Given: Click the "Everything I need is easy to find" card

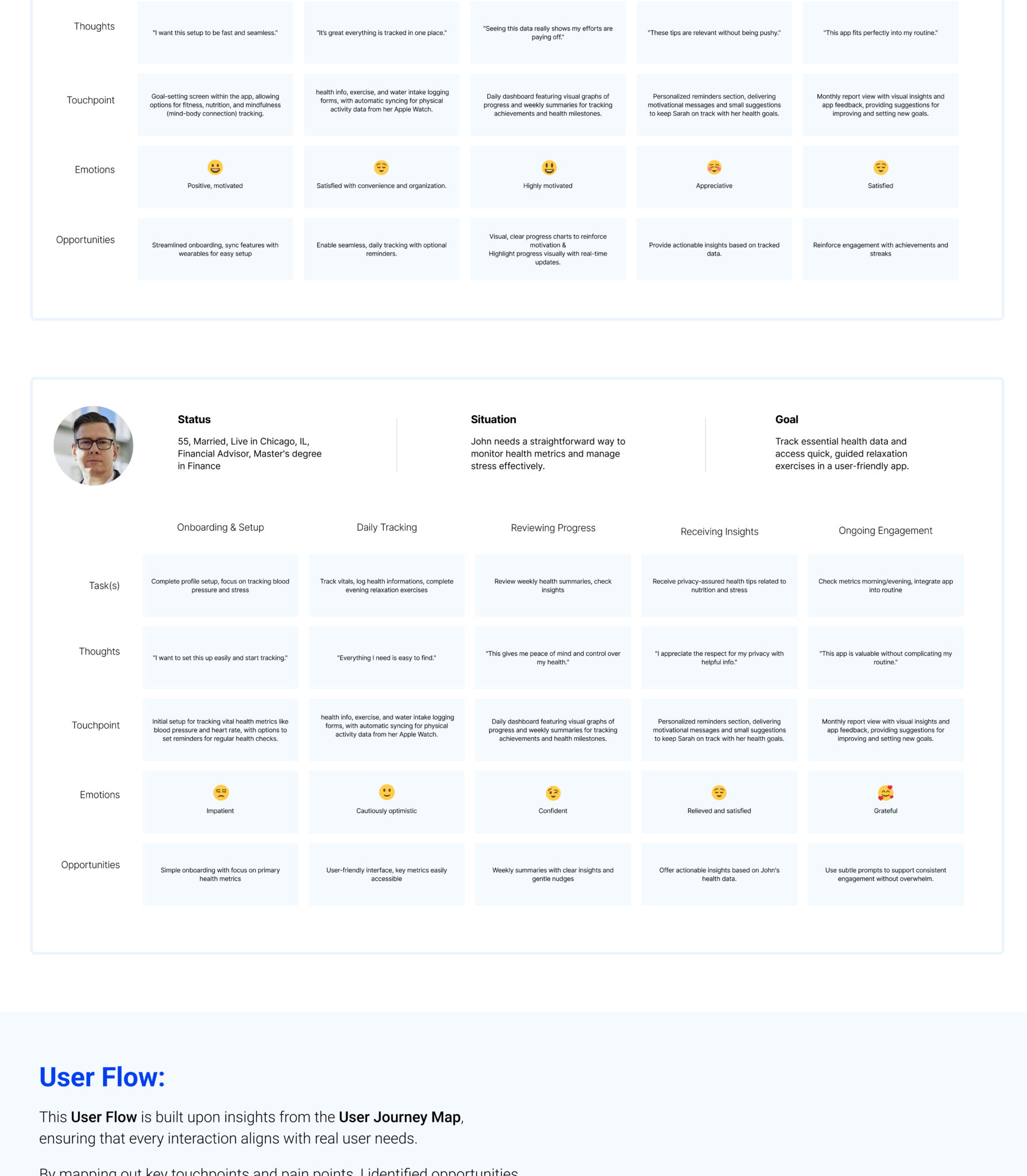Looking at the screenshot, I should click(387, 657).
